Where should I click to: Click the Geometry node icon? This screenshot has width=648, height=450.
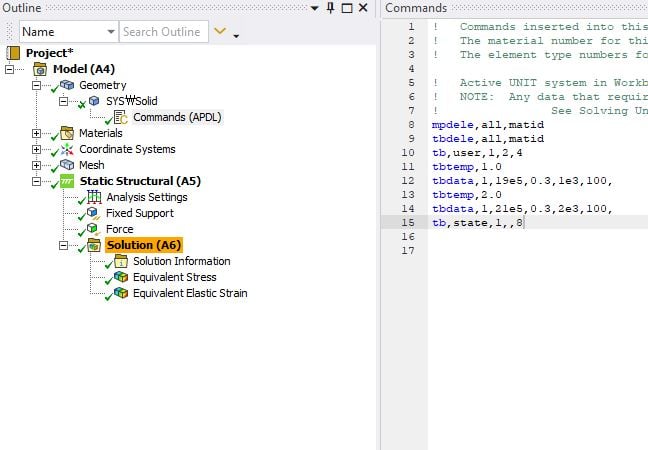(x=67, y=85)
